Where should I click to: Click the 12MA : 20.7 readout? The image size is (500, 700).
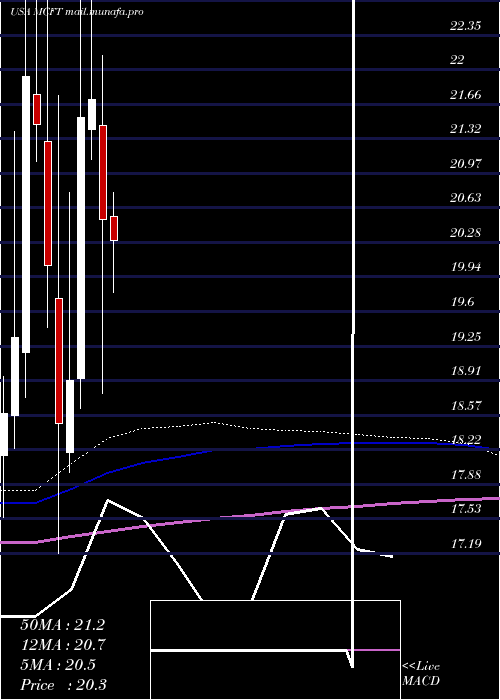click(62, 645)
